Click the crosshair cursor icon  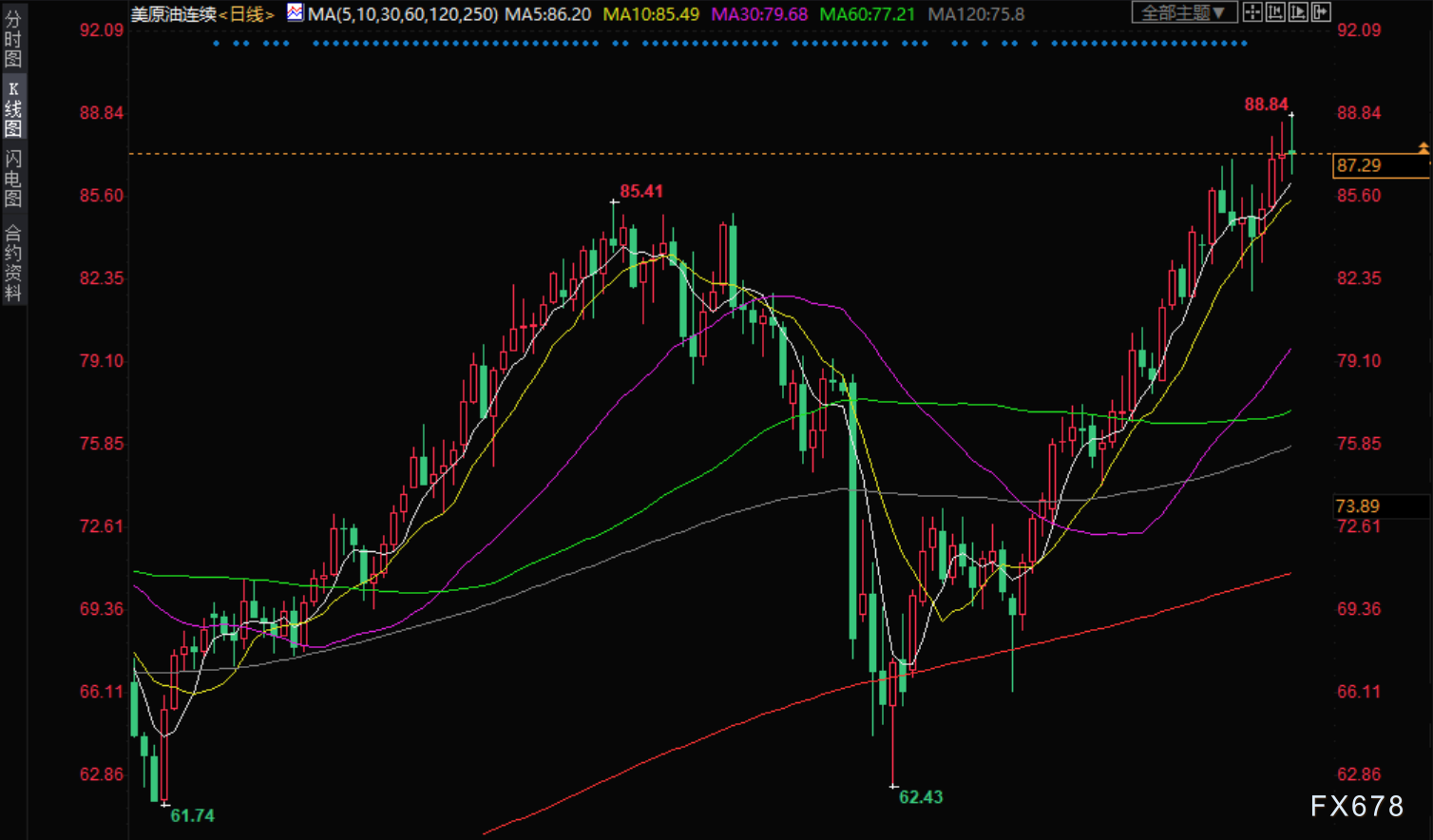click(1252, 12)
